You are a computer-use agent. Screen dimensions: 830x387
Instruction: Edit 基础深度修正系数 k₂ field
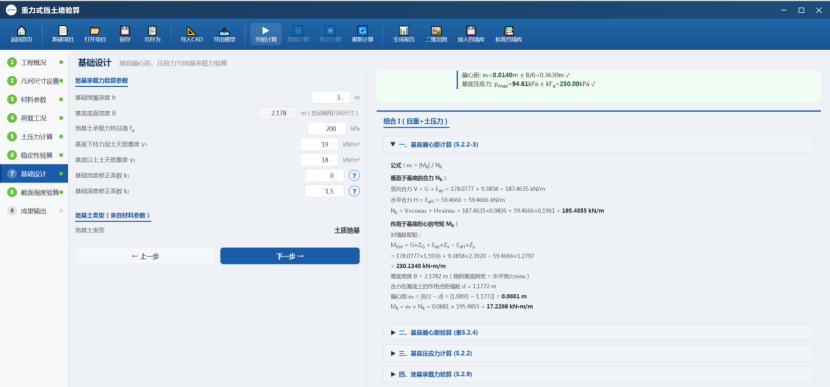pyautogui.click(x=324, y=191)
